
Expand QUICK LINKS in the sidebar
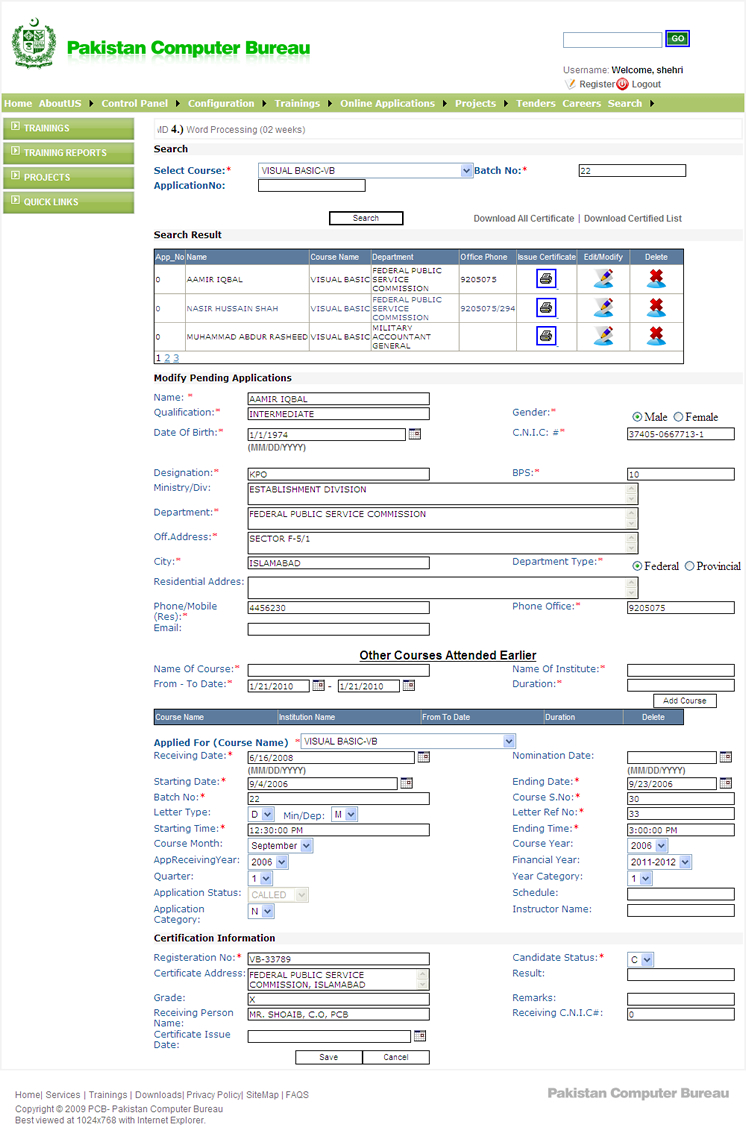(x=68, y=202)
